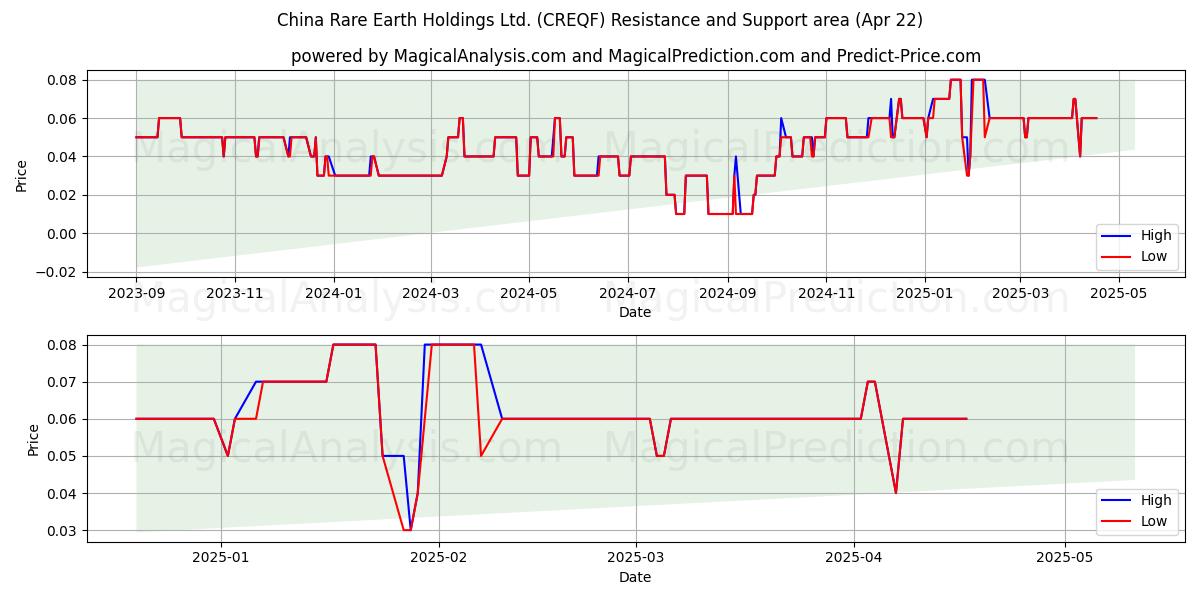Image resolution: width=1200 pixels, height=600 pixels.
Task: Click '0.03' on the bottom chart y-axis
Action: tap(64, 531)
